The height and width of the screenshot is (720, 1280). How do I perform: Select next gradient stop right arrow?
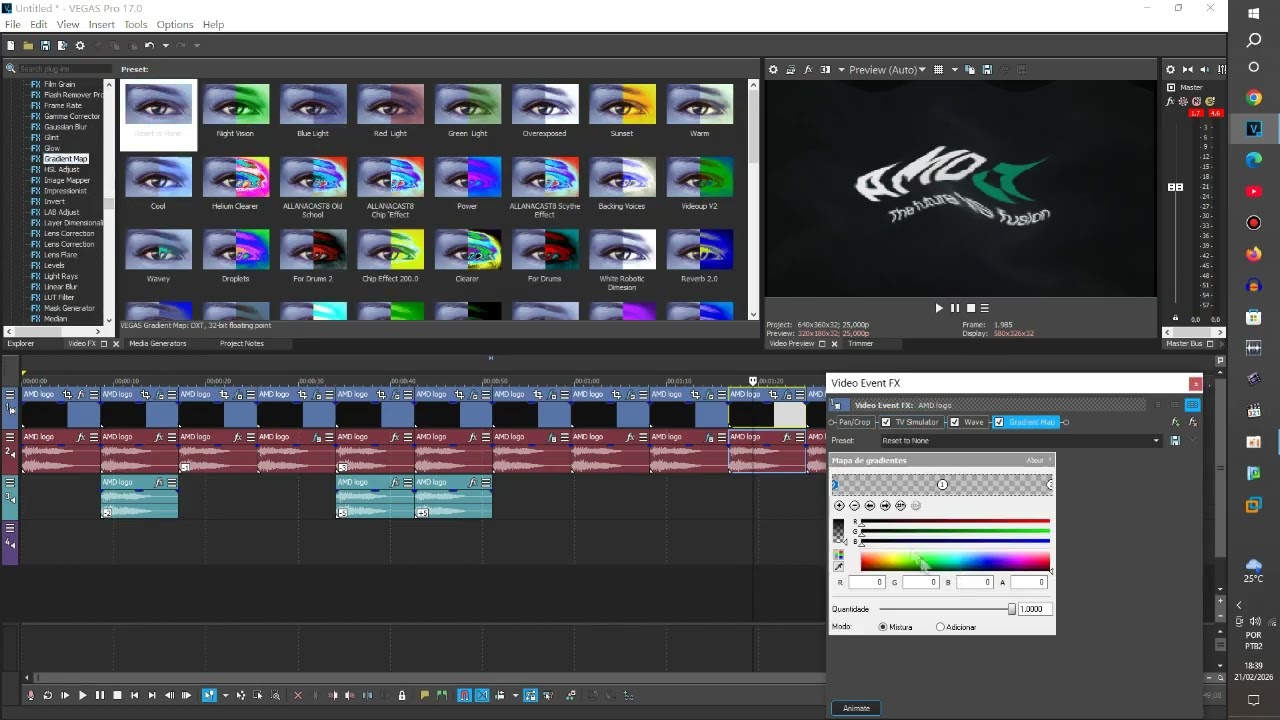[885, 505]
